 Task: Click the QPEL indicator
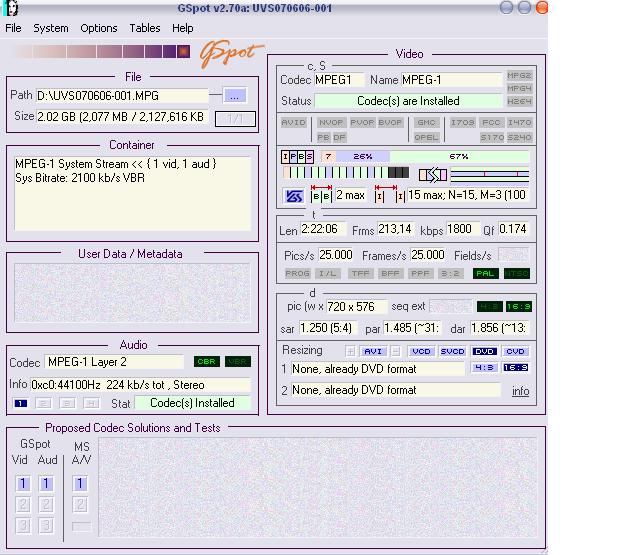(x=426, y=138)
